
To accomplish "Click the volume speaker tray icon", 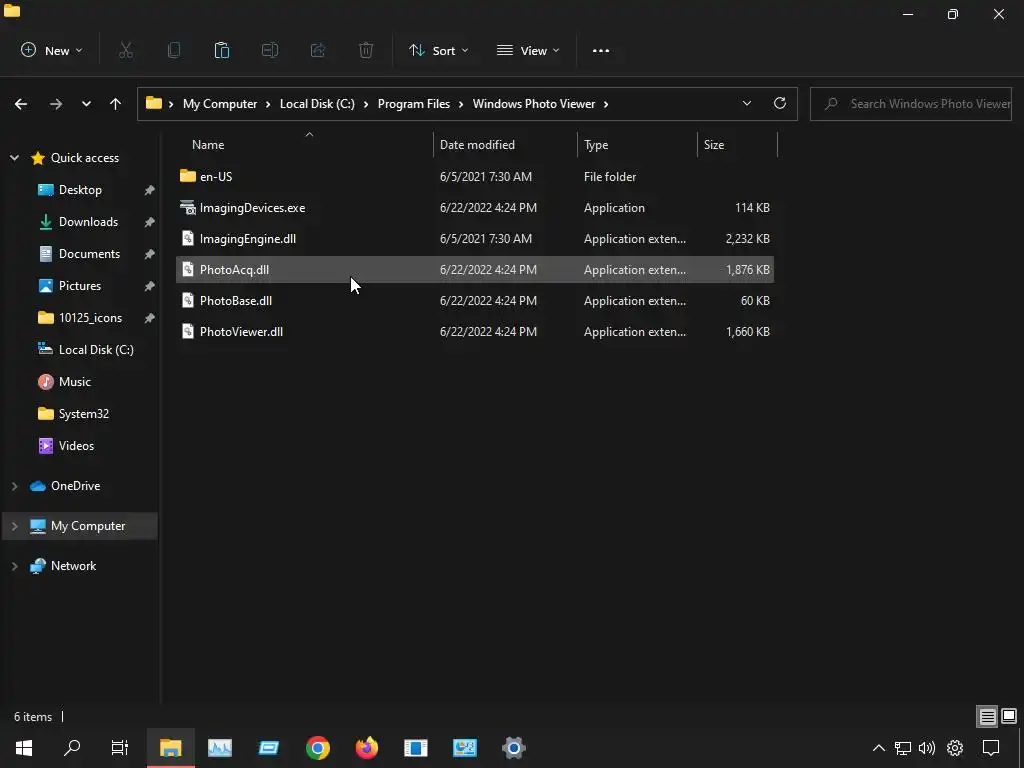I will 927,748.
